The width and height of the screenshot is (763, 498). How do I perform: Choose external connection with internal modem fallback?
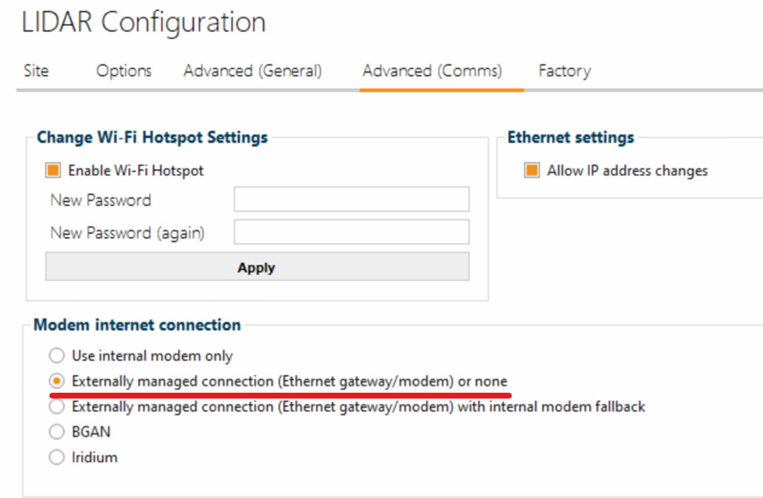(57, 407)
